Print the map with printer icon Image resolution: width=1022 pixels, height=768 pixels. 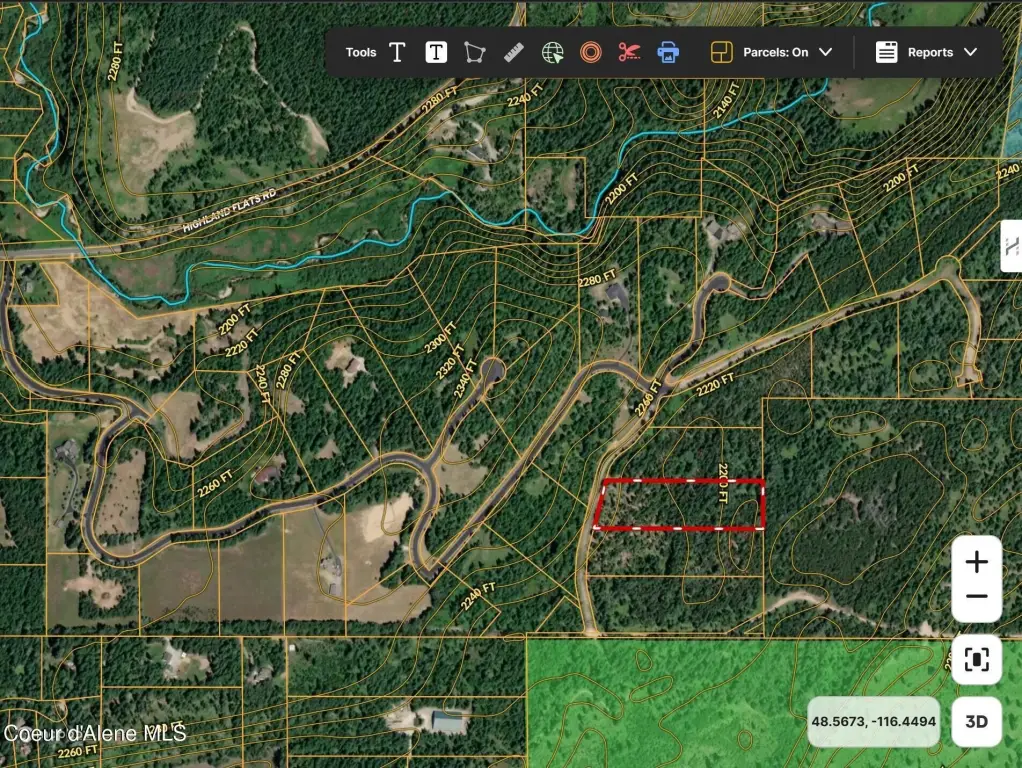coord(668,52)
